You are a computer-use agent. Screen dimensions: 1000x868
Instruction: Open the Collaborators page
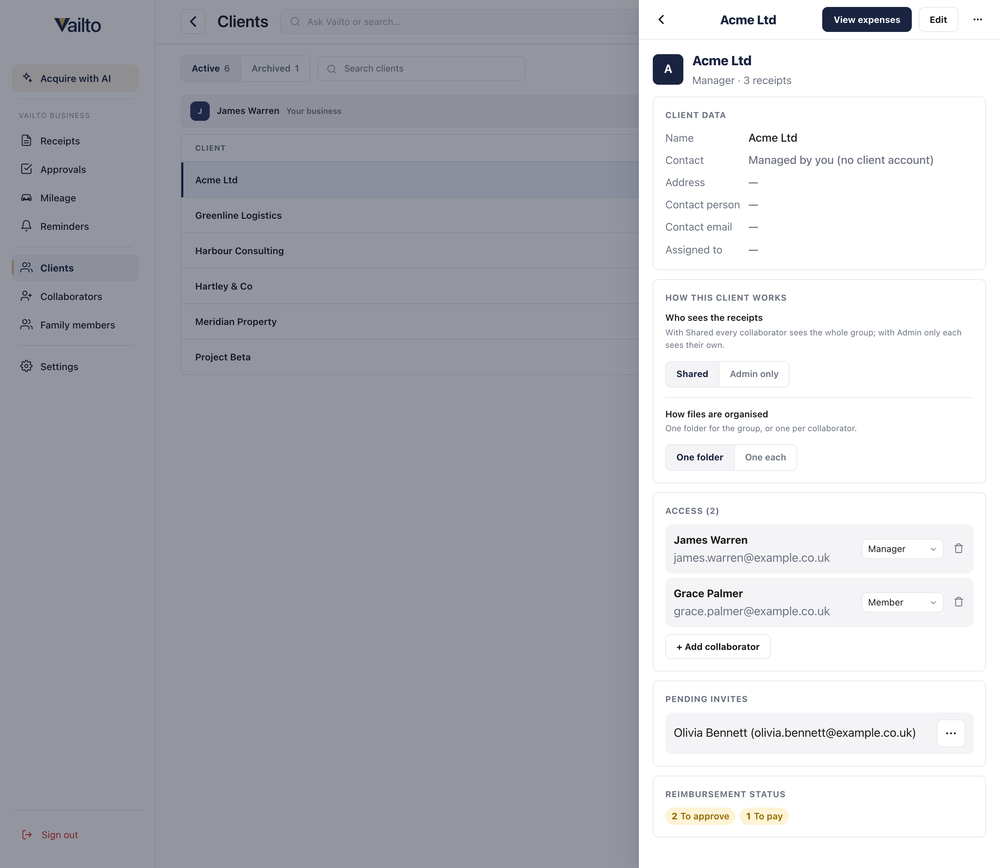point(75,297)
